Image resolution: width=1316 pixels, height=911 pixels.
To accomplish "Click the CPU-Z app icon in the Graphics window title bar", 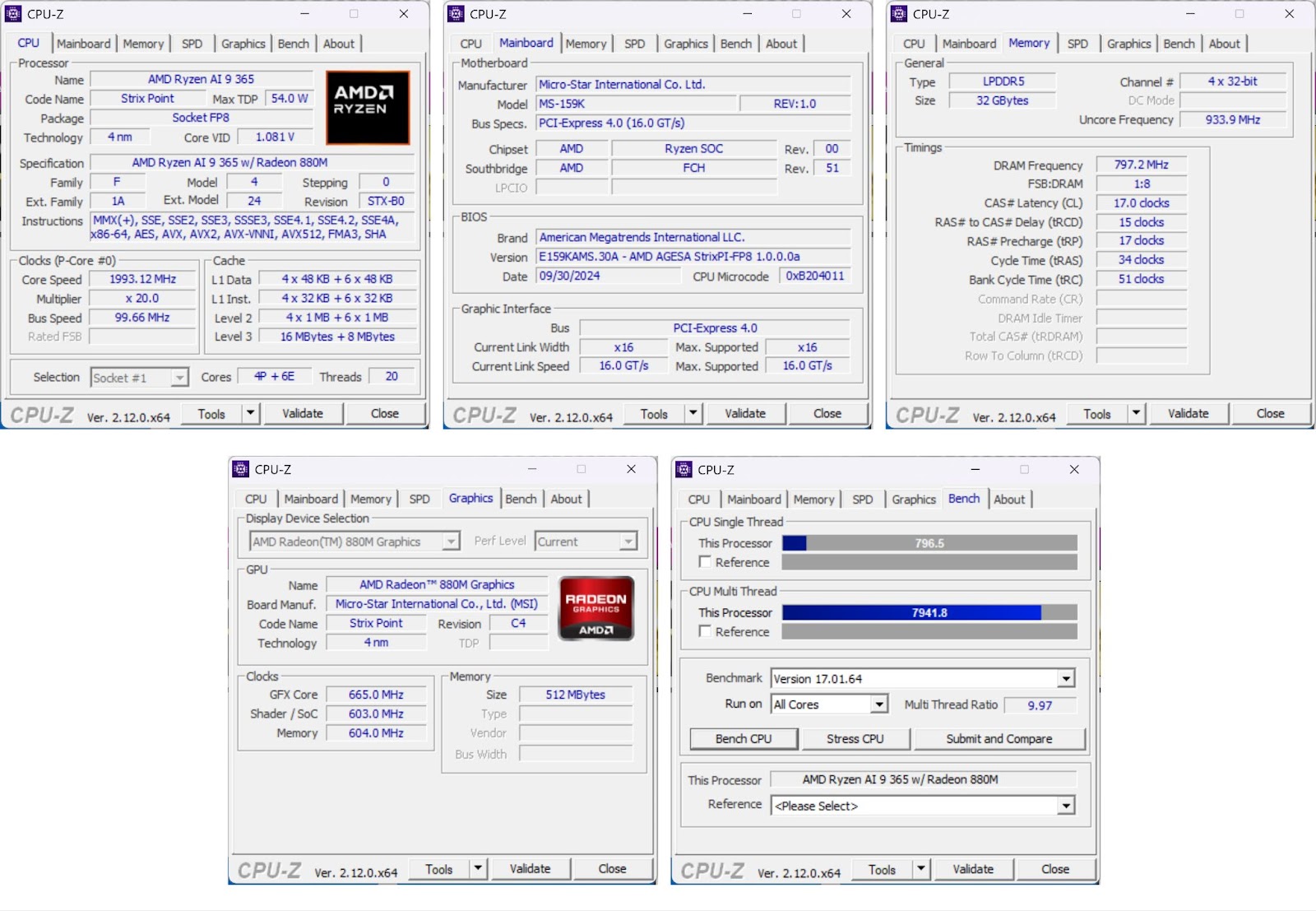I will tap(241, 469).
